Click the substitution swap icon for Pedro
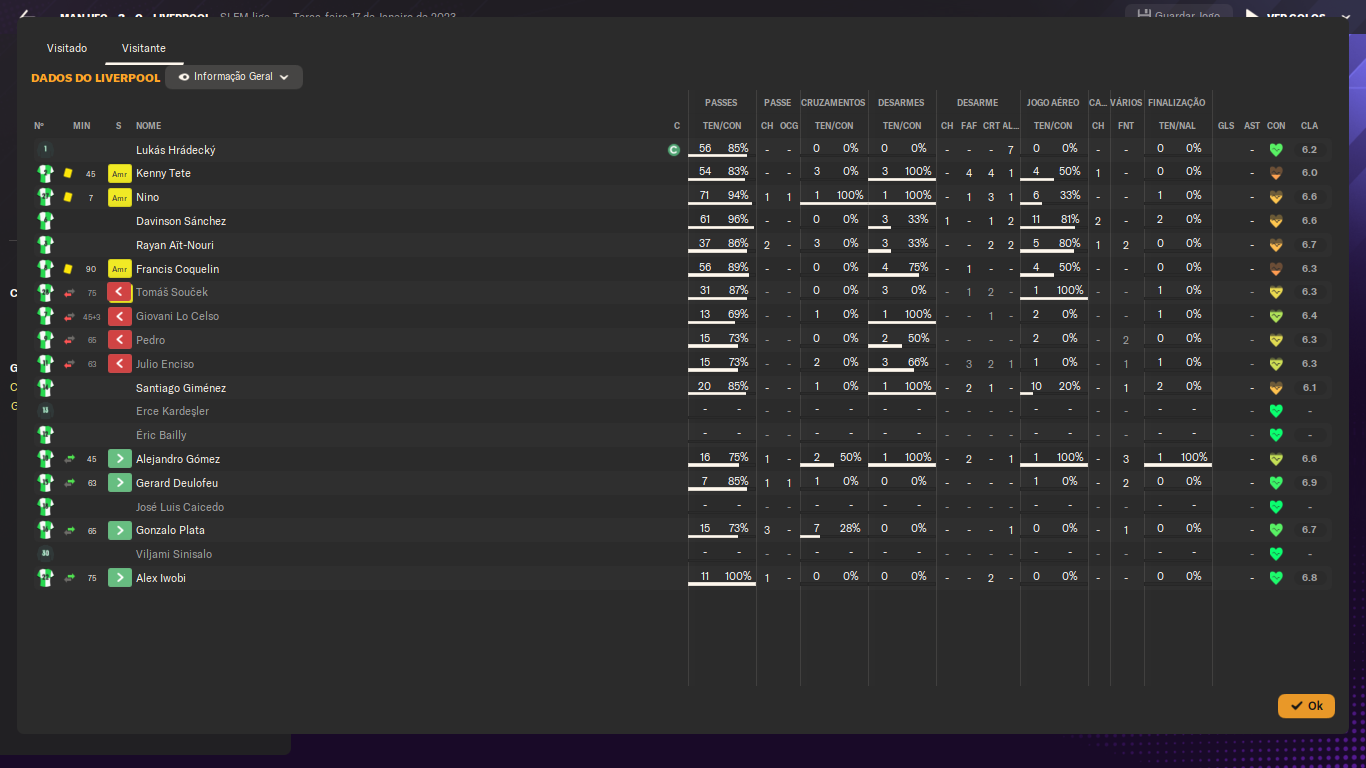This screenshot has height=768, width=1366. 69,340
